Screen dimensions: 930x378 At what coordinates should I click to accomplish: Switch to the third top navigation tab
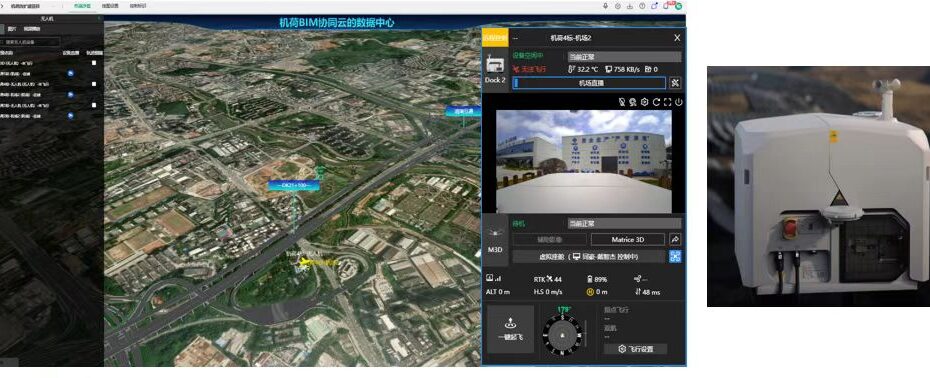pos(138,6)
